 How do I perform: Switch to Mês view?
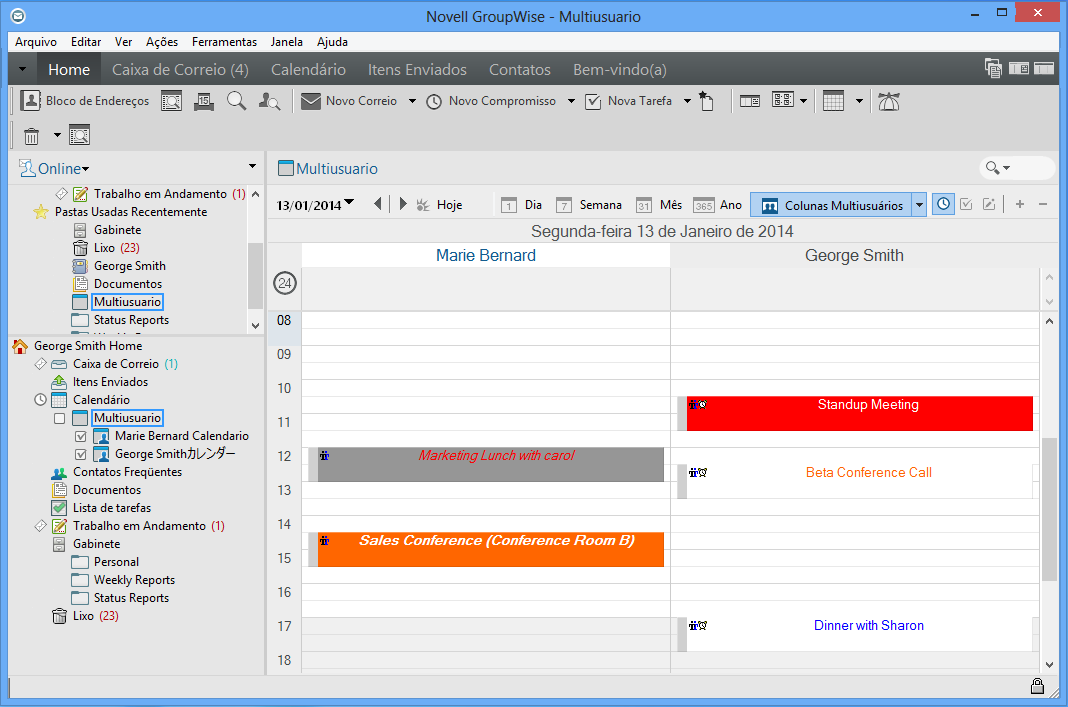coord(659,205)
